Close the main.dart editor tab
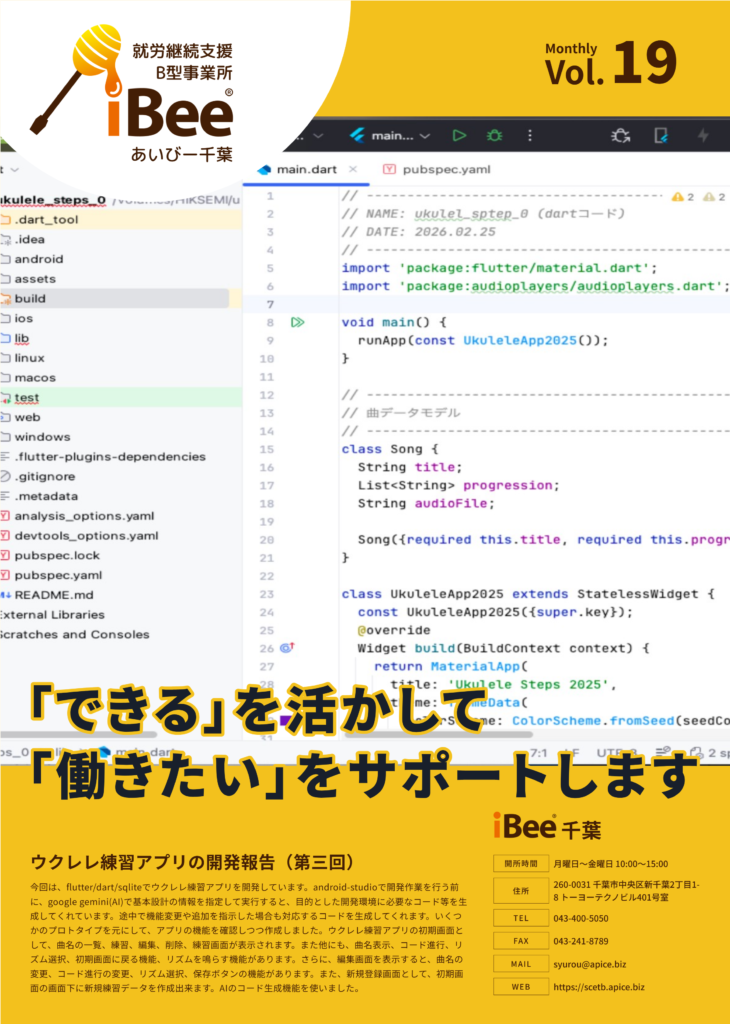Screen dimensions: 730x1024 click(353, 170)
